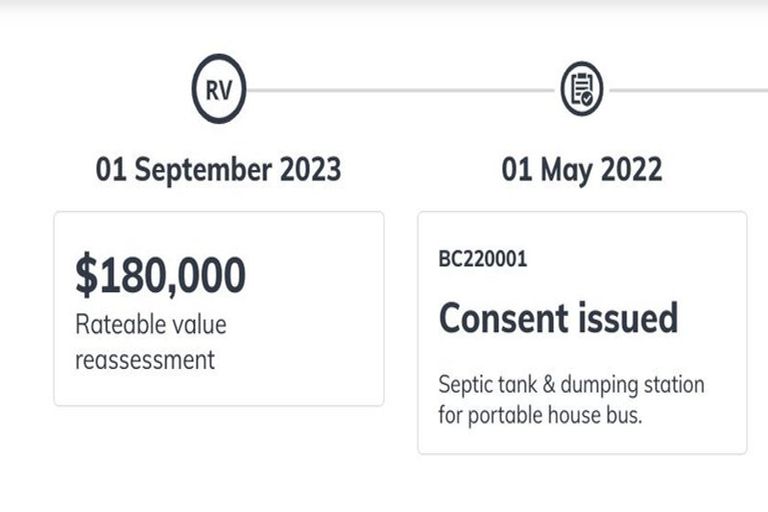Click the 'Consent issued' heading
The width and height of the screenshot is (768, 512).
558,318
